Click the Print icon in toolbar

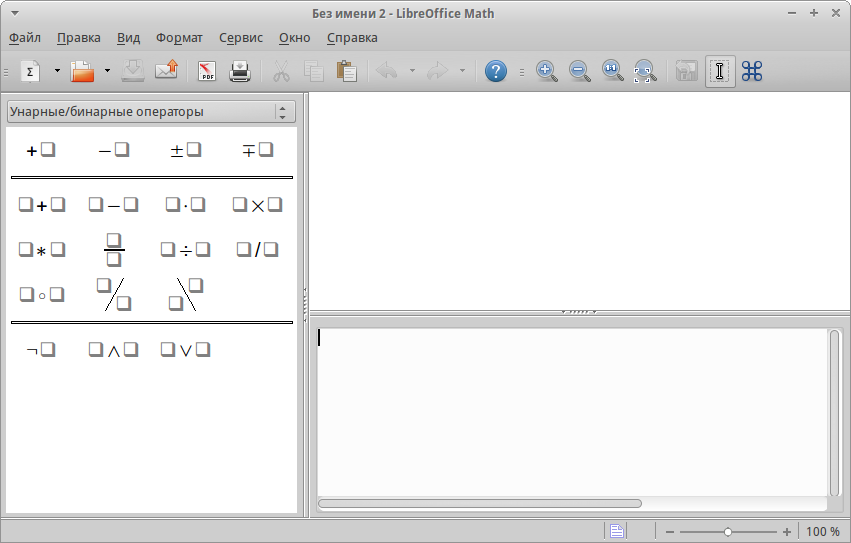[x=240, y=71]
